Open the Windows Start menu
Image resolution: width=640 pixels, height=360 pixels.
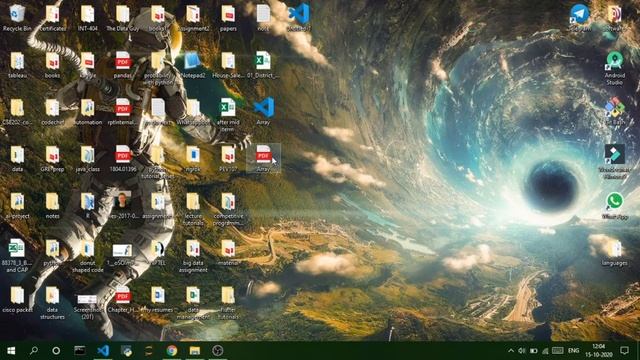tap(11, 351)
